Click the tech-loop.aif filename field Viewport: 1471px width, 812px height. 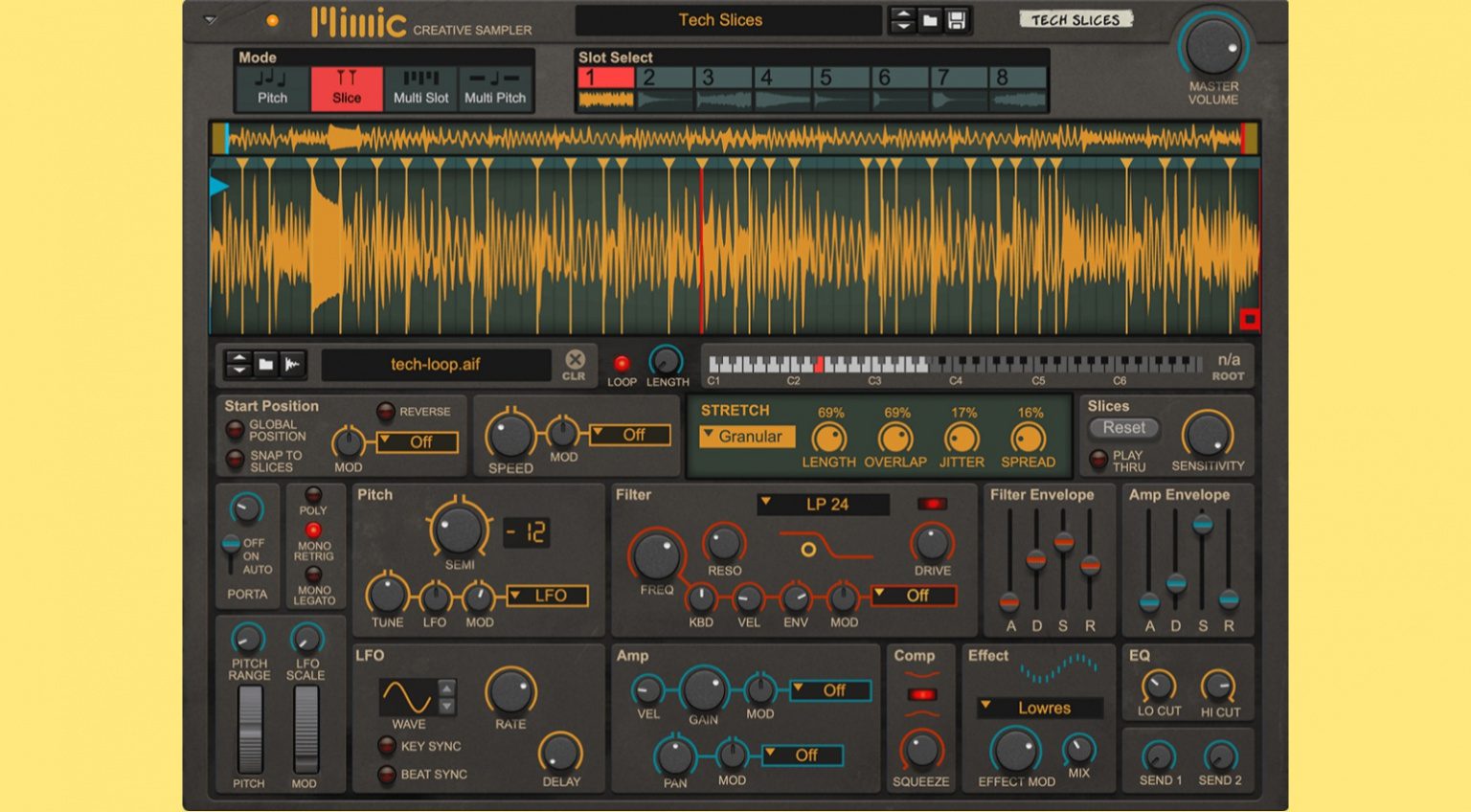pyautogui.click(x=437, y=364)
